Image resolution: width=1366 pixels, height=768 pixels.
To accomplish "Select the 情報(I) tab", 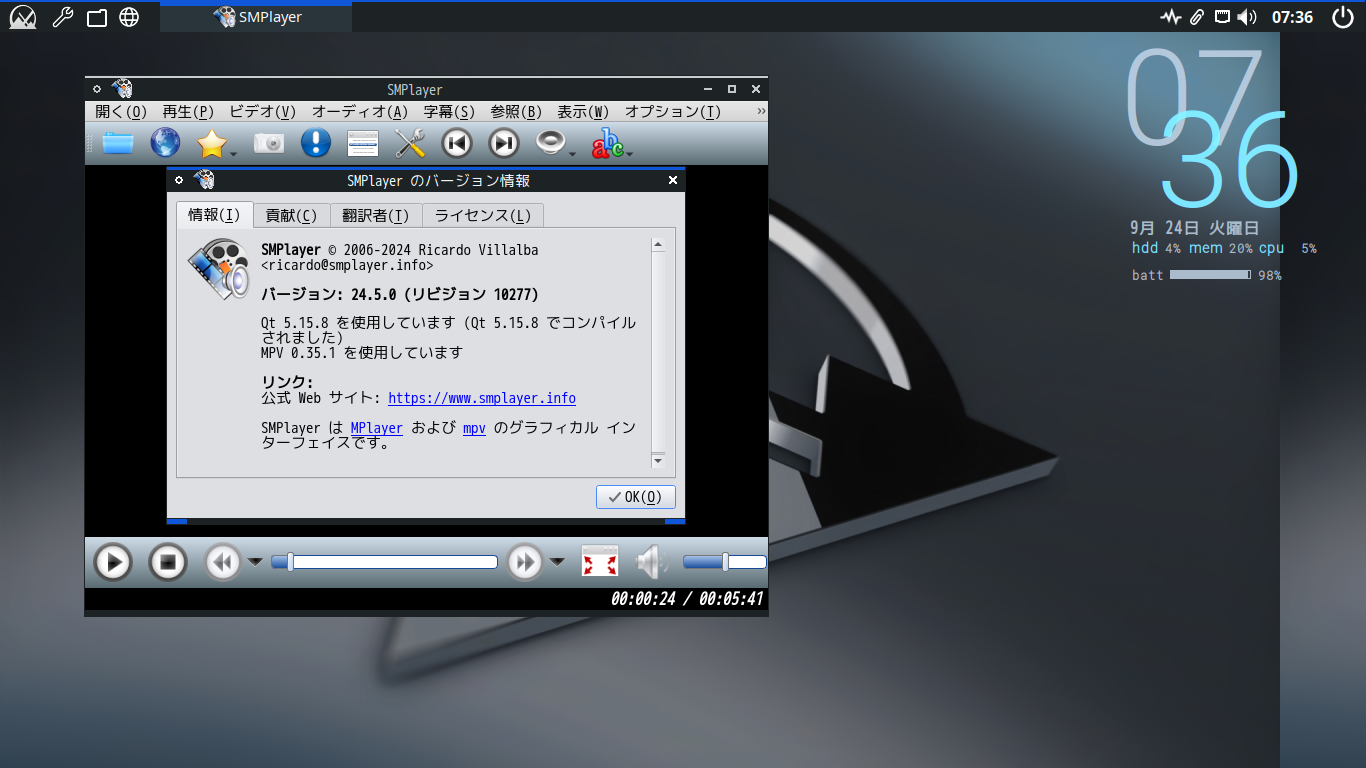I will 214,215.
